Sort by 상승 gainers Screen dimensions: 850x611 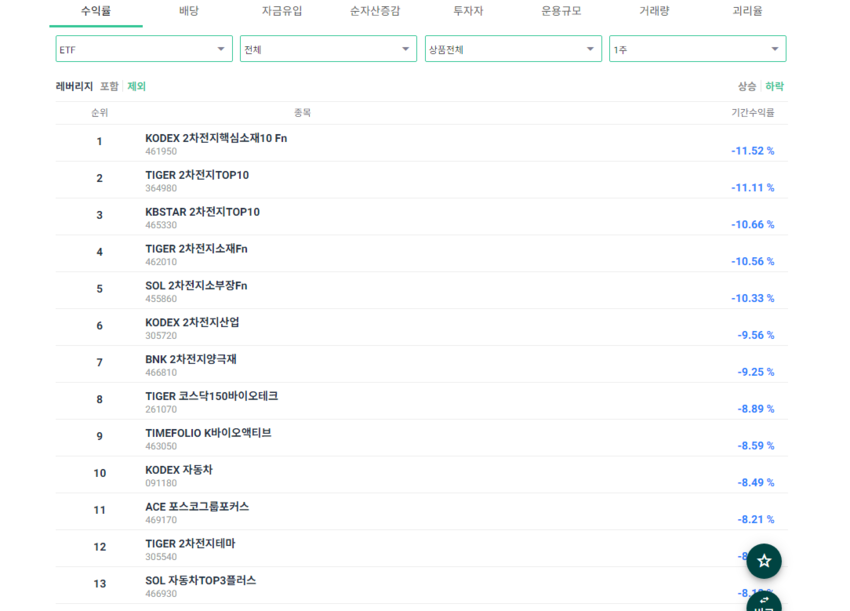(747, 86)
